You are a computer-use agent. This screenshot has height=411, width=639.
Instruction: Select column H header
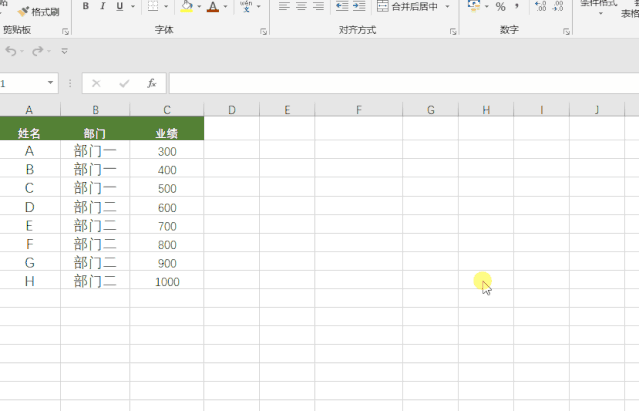point(486,110)
